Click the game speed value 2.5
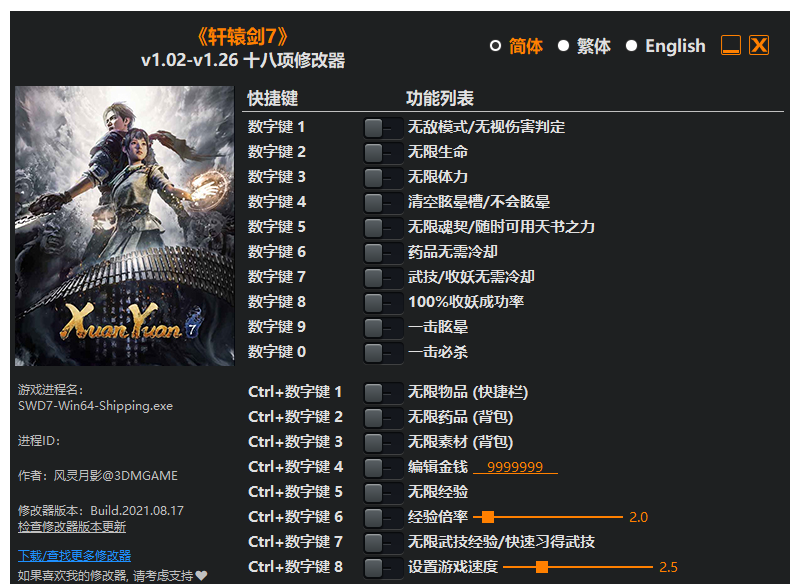Viewport: 803px width, 584px height. [668, 568]
